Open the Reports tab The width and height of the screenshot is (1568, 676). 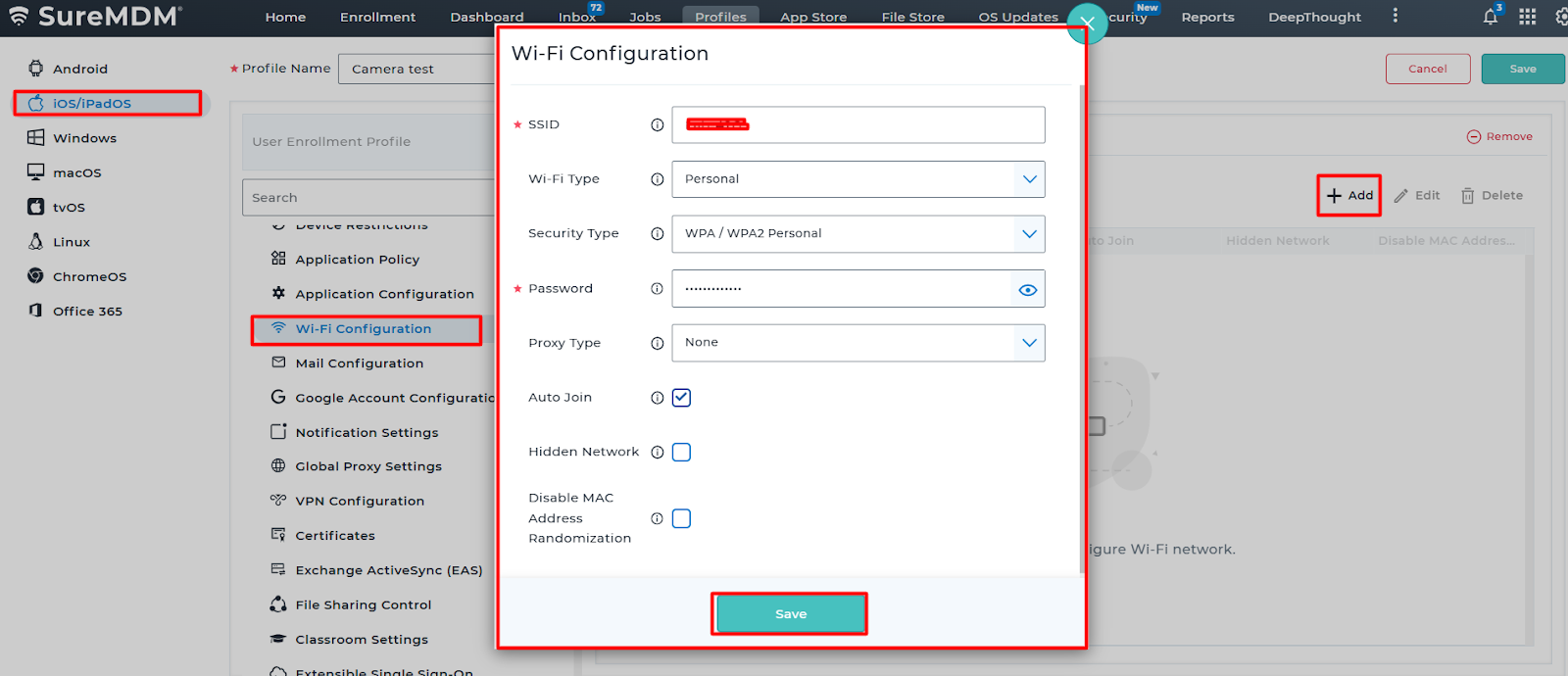tap(1207, 17)
